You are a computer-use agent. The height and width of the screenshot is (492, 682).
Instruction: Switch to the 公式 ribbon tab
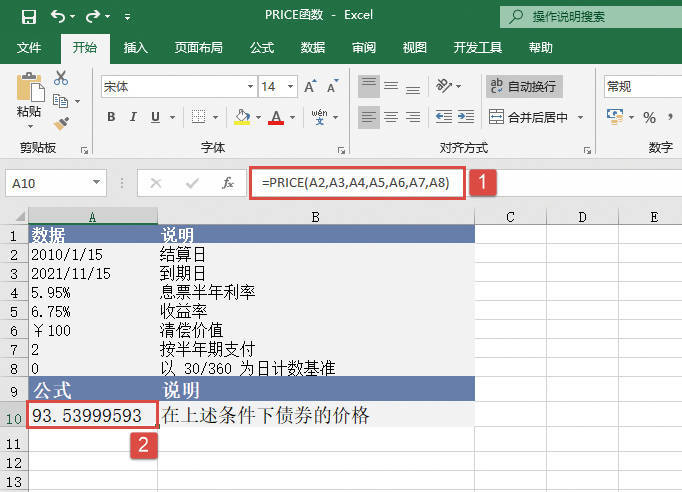pos(261,47)
